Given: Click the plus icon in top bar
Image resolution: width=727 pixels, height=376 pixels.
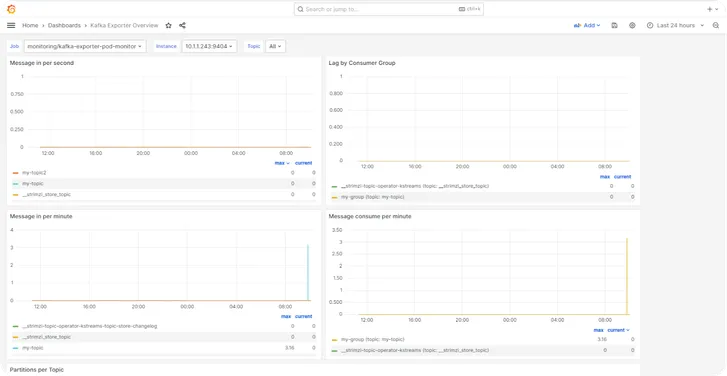Looking at the screenshot, I should (x=713, y=9).
